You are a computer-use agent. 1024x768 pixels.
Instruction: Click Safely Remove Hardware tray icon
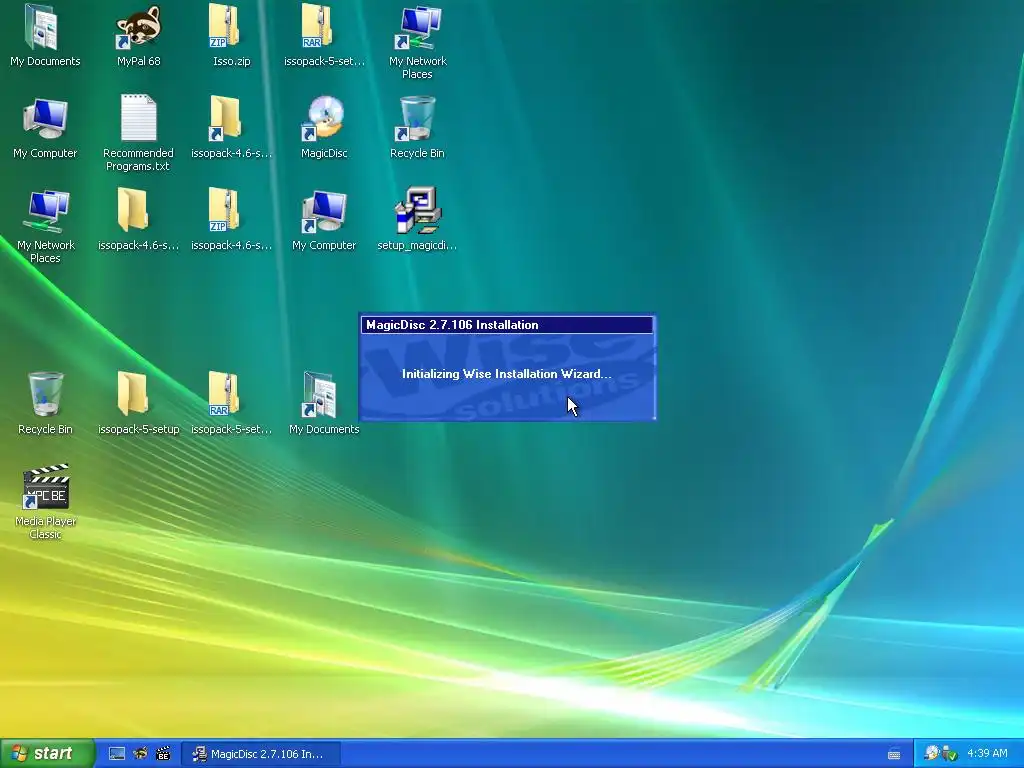click(x=949, y=754)
